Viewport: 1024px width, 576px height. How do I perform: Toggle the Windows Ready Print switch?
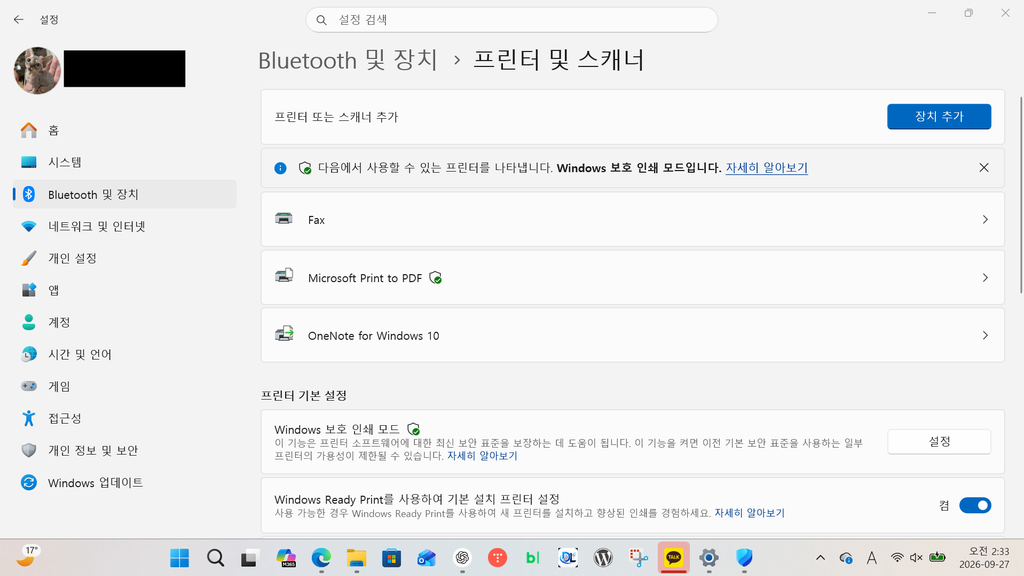(x=974, y=505)
